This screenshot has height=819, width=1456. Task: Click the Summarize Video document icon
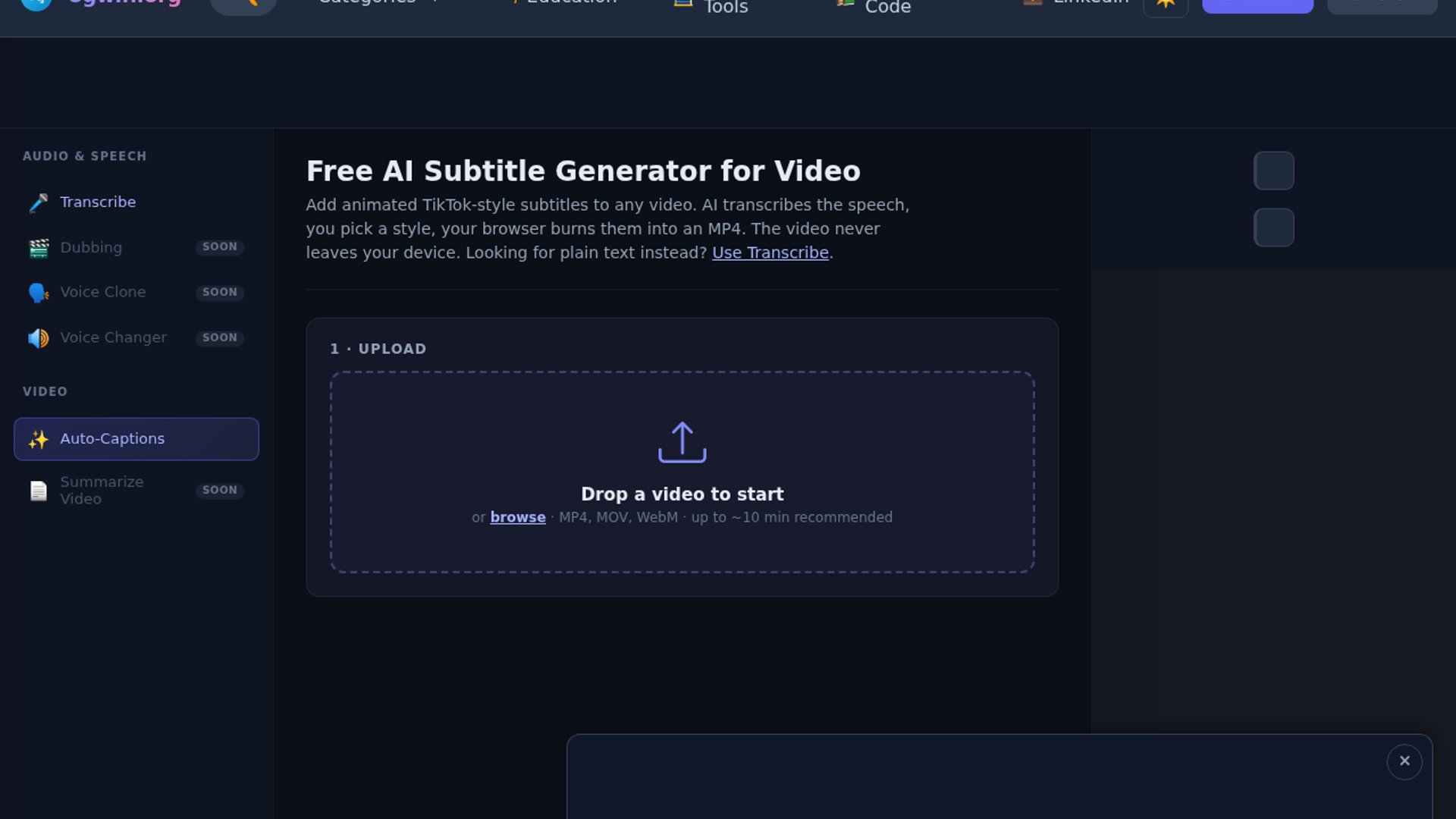point(39,491)
